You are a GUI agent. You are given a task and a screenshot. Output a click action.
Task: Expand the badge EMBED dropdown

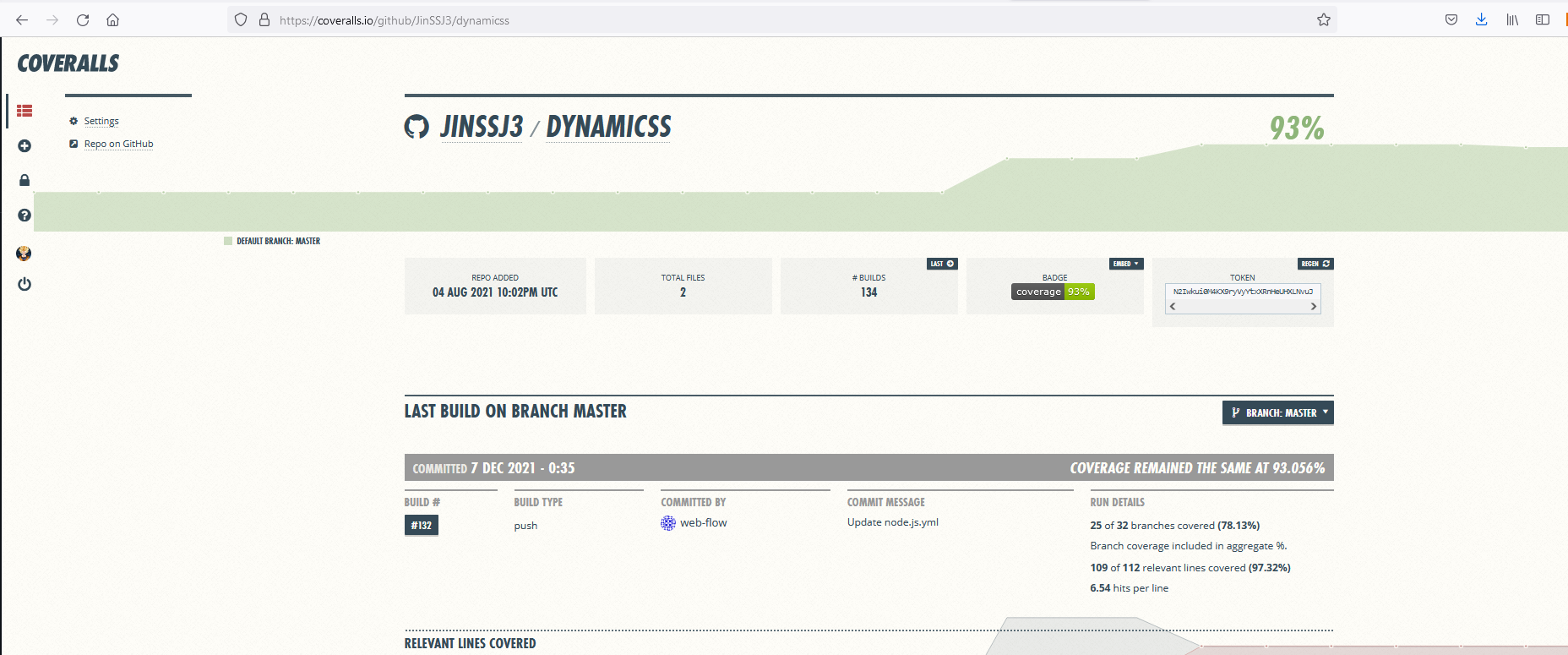point(1126,264)
